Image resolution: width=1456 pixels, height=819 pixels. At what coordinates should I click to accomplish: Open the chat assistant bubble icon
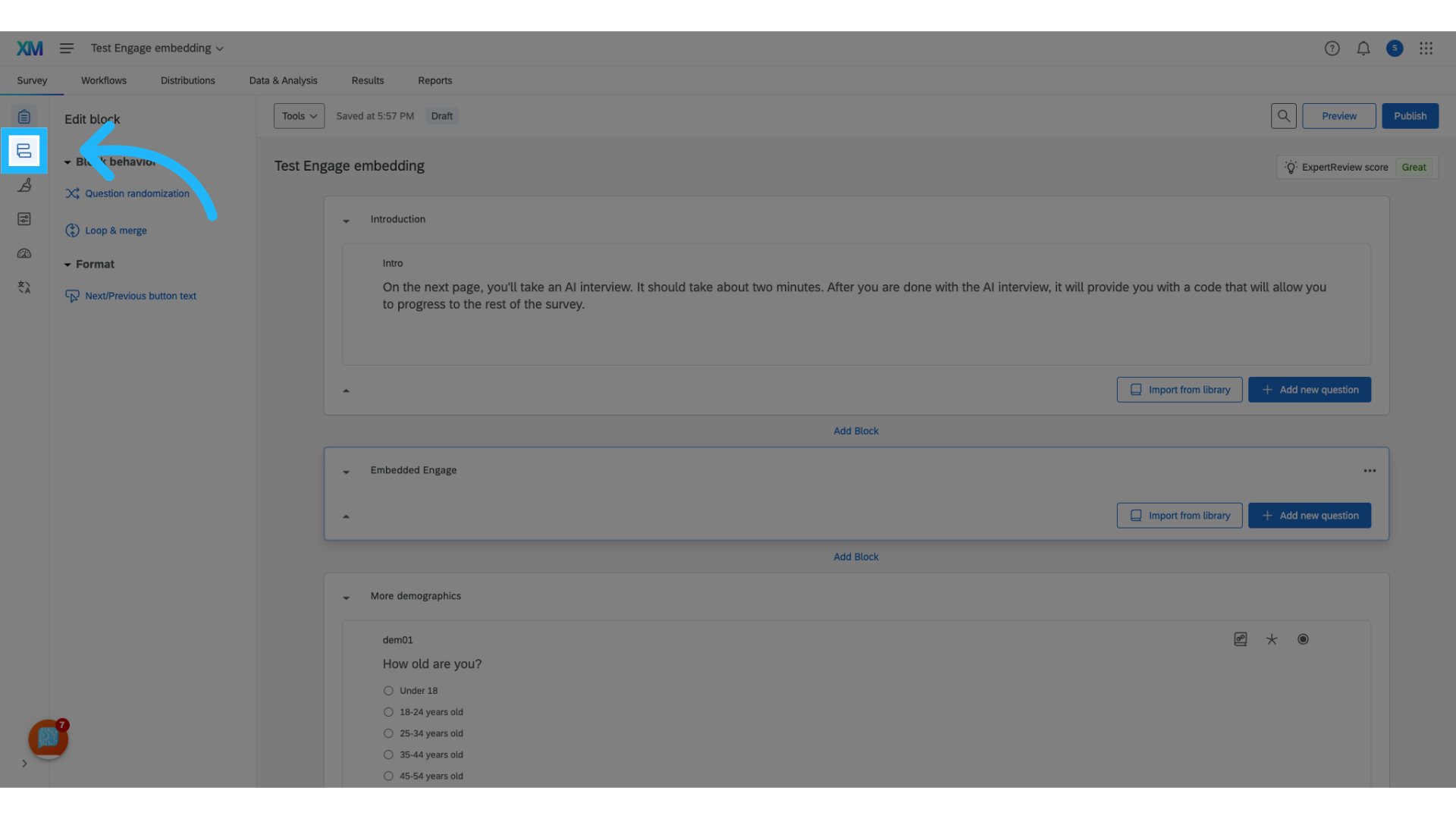point(48,738)
